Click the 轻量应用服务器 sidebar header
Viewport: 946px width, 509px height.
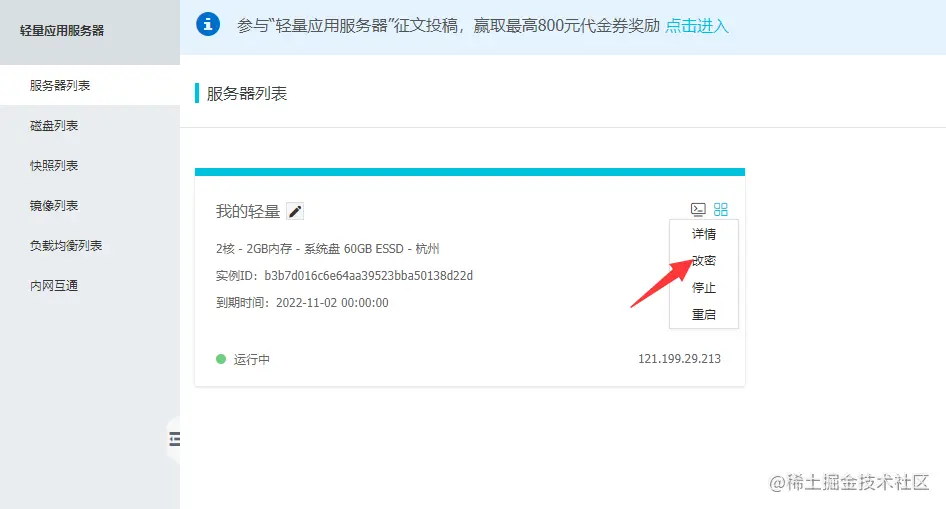pyautogui.click(x=62, y=30)
